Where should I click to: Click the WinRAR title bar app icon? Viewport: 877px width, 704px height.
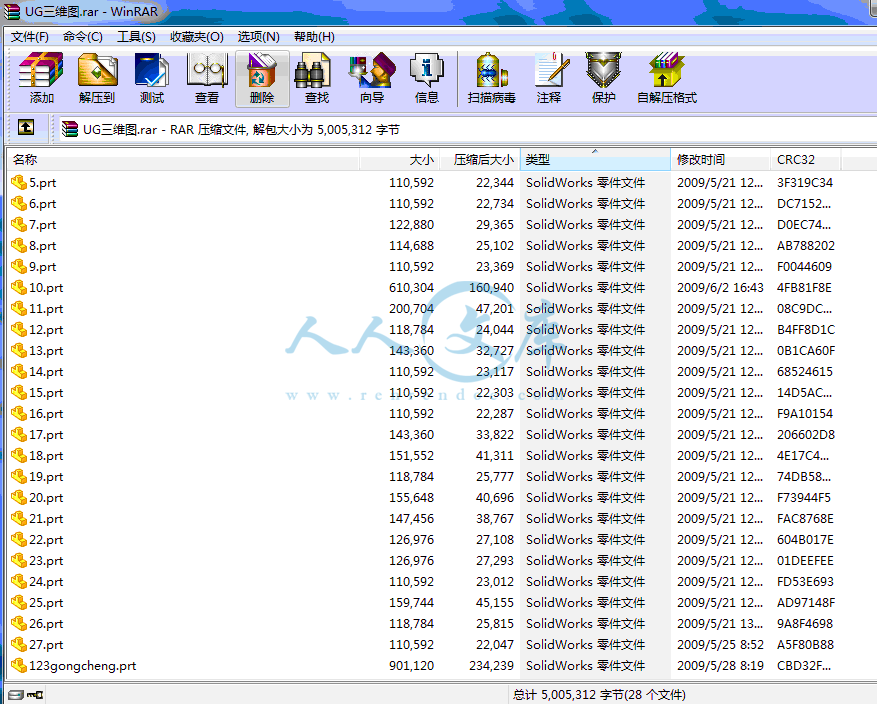(12, 11)
